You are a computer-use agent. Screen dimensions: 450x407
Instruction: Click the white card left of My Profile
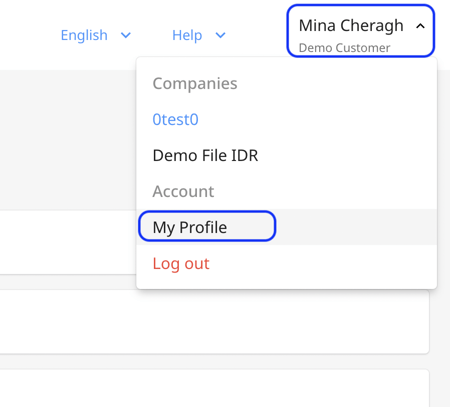pos(68,242)
